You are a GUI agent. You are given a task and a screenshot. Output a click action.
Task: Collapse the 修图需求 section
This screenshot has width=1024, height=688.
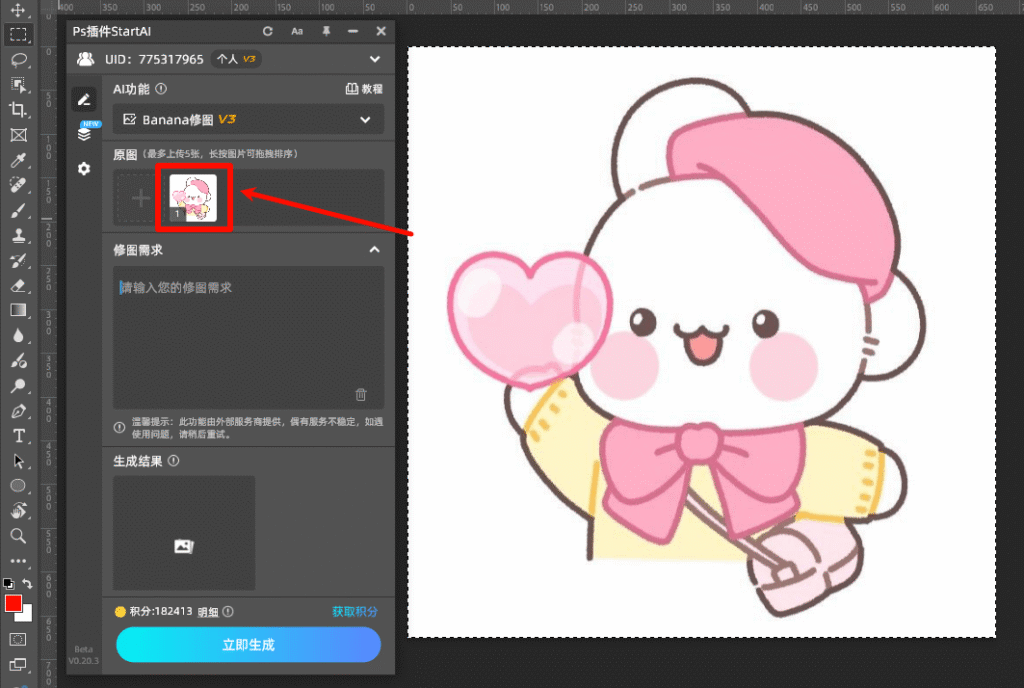click(x=375, y=250)
